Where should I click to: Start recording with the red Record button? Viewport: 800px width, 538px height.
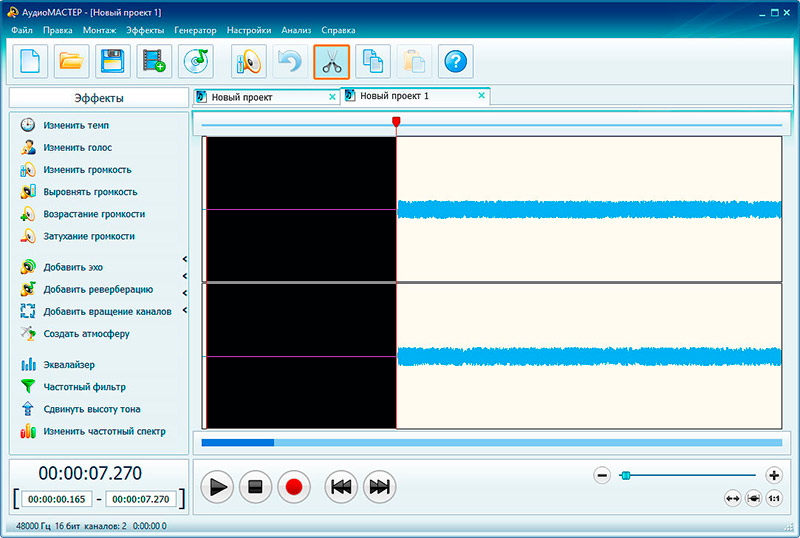pyautogui.click(x=294, y=487)
